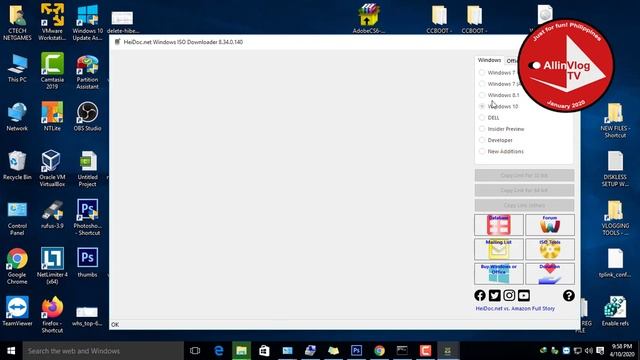Select the Enable refs desktop icon
The width and height of the screenshot is (640, 360).
pos(615,312)
